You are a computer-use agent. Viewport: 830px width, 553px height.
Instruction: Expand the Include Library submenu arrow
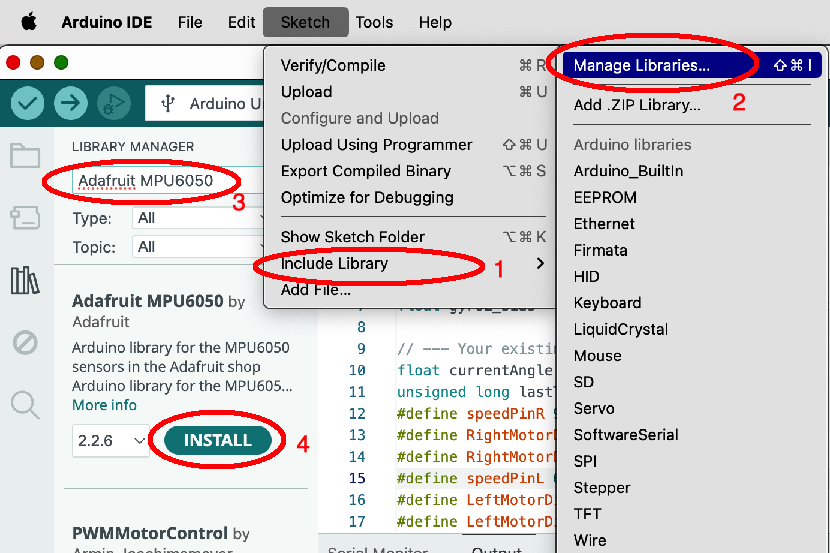[x=540, y=263]
